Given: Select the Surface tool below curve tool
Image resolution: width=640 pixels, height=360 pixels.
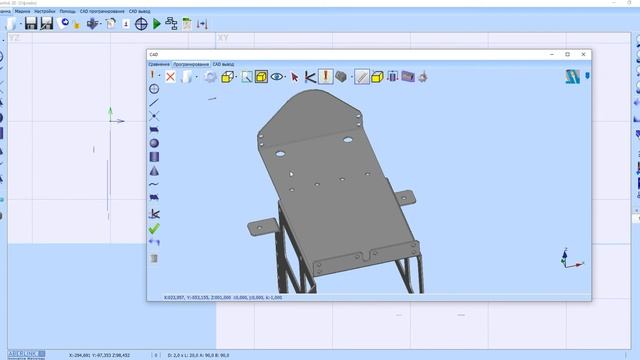Looking at the screenshot, I should (x=154, y=198).
